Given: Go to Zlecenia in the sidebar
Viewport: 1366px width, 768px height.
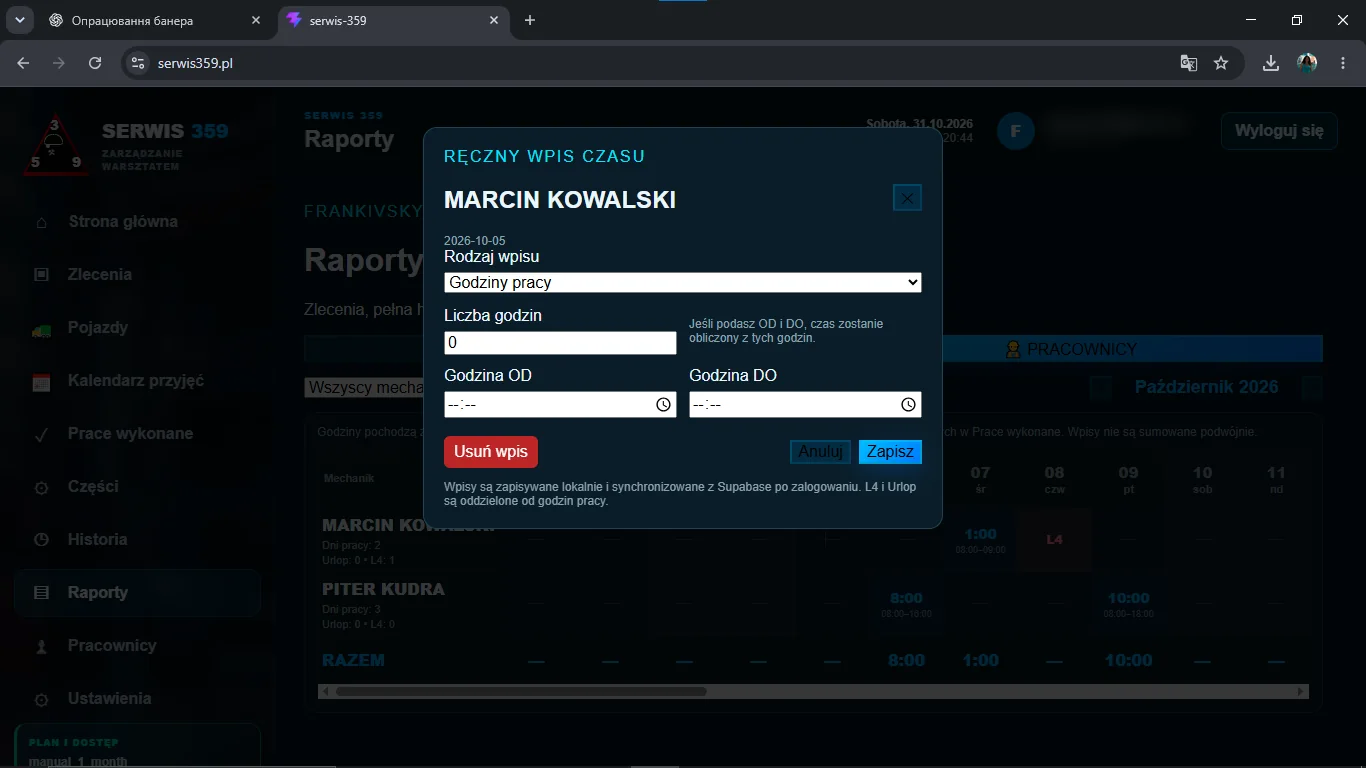Looking at the screenshot, I should point(138,275).
